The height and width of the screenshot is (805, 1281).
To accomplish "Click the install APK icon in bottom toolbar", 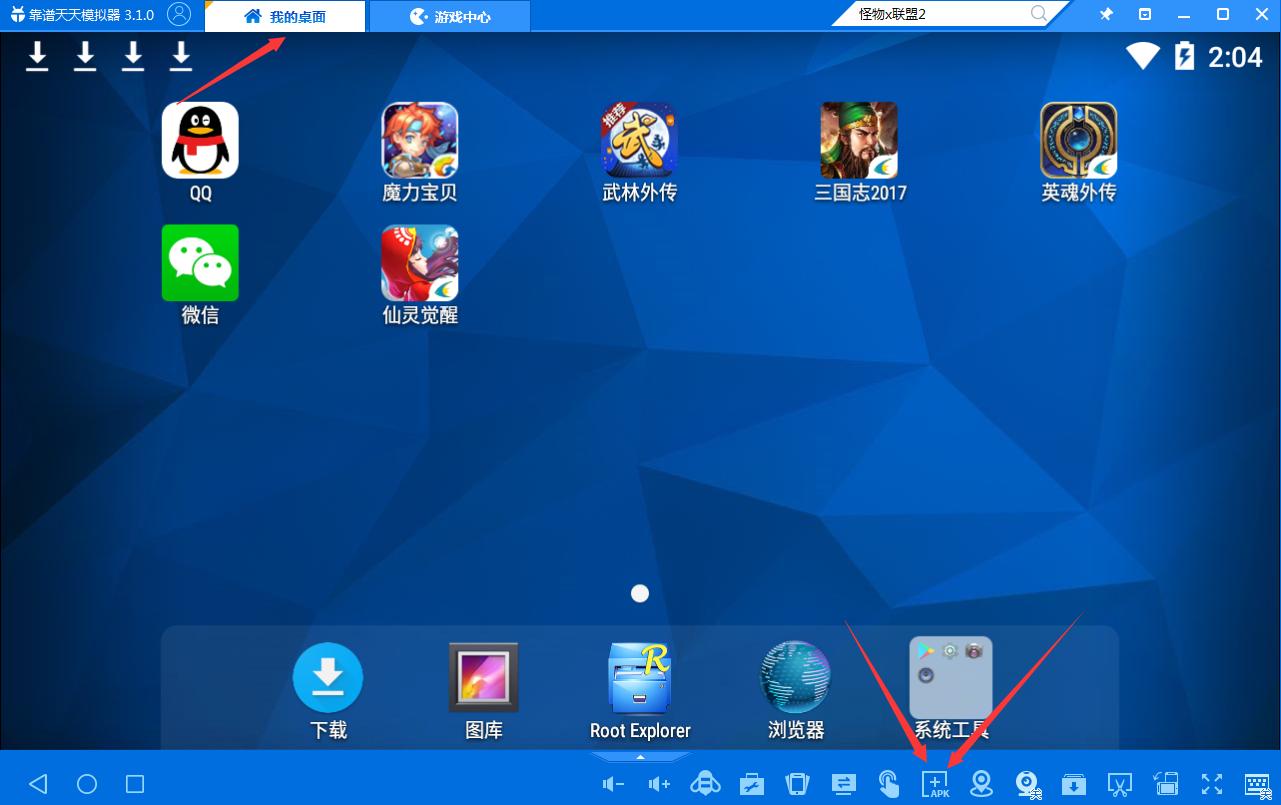I will coord(935,784).
